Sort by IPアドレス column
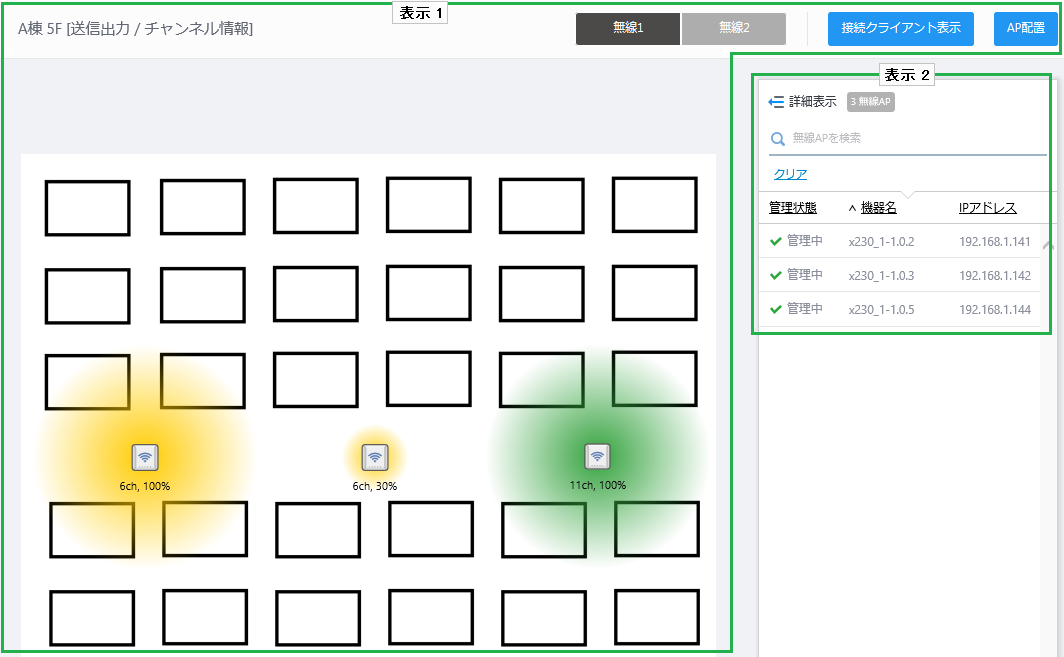1064x657 pixels. (x=987, y=208)
